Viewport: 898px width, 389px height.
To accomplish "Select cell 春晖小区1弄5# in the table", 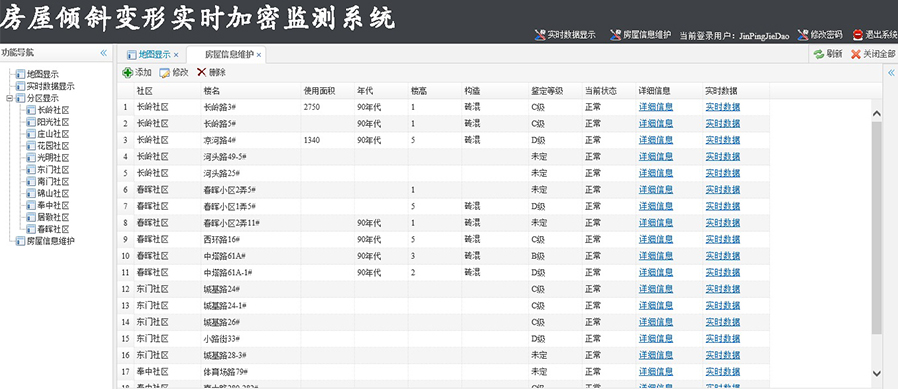I will (250, 206).
